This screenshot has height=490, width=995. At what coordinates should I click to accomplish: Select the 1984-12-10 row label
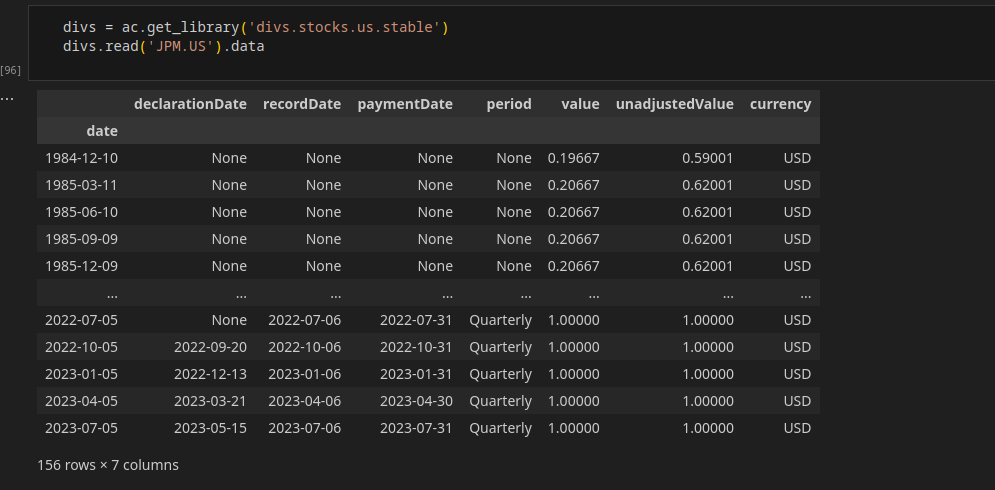(x=81, y=158)
